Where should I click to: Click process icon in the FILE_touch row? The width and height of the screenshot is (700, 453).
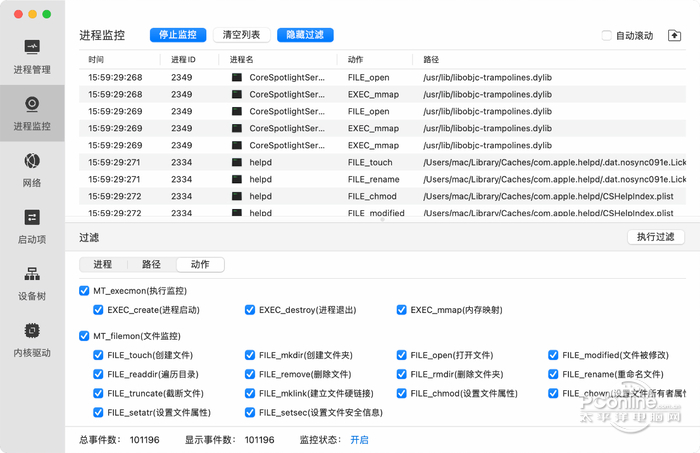(x=237, y=162)
